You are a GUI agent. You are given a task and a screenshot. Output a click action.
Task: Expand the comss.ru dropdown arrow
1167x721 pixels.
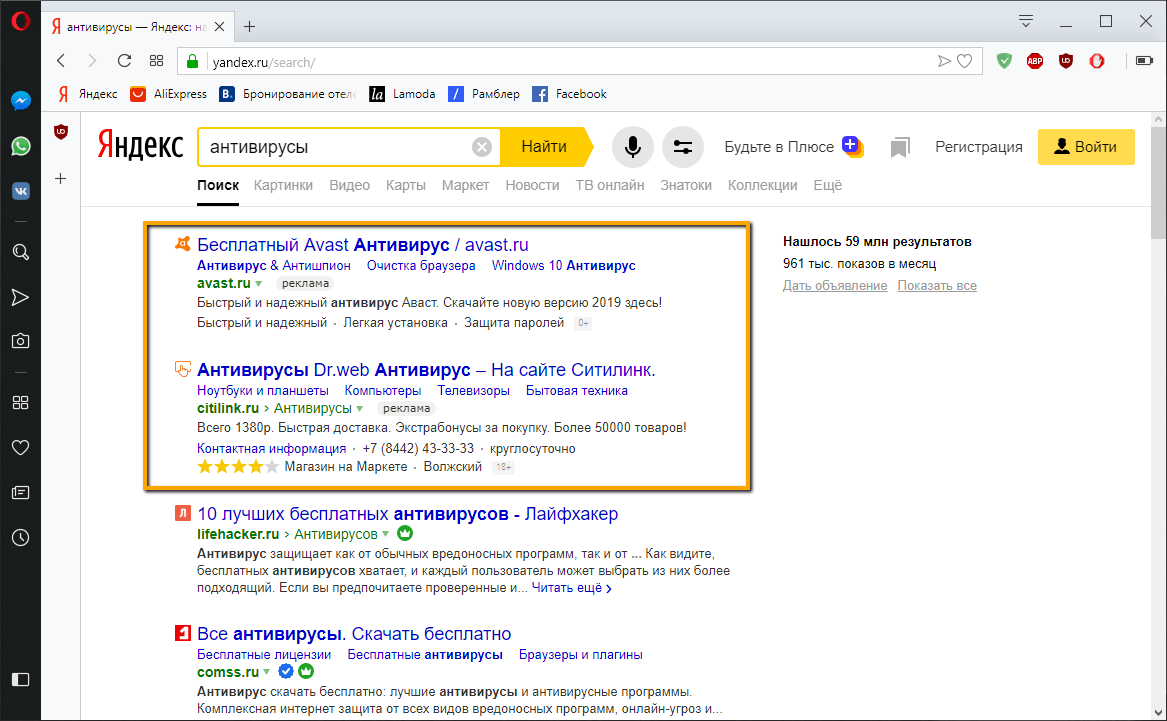(x=266, y=672)
